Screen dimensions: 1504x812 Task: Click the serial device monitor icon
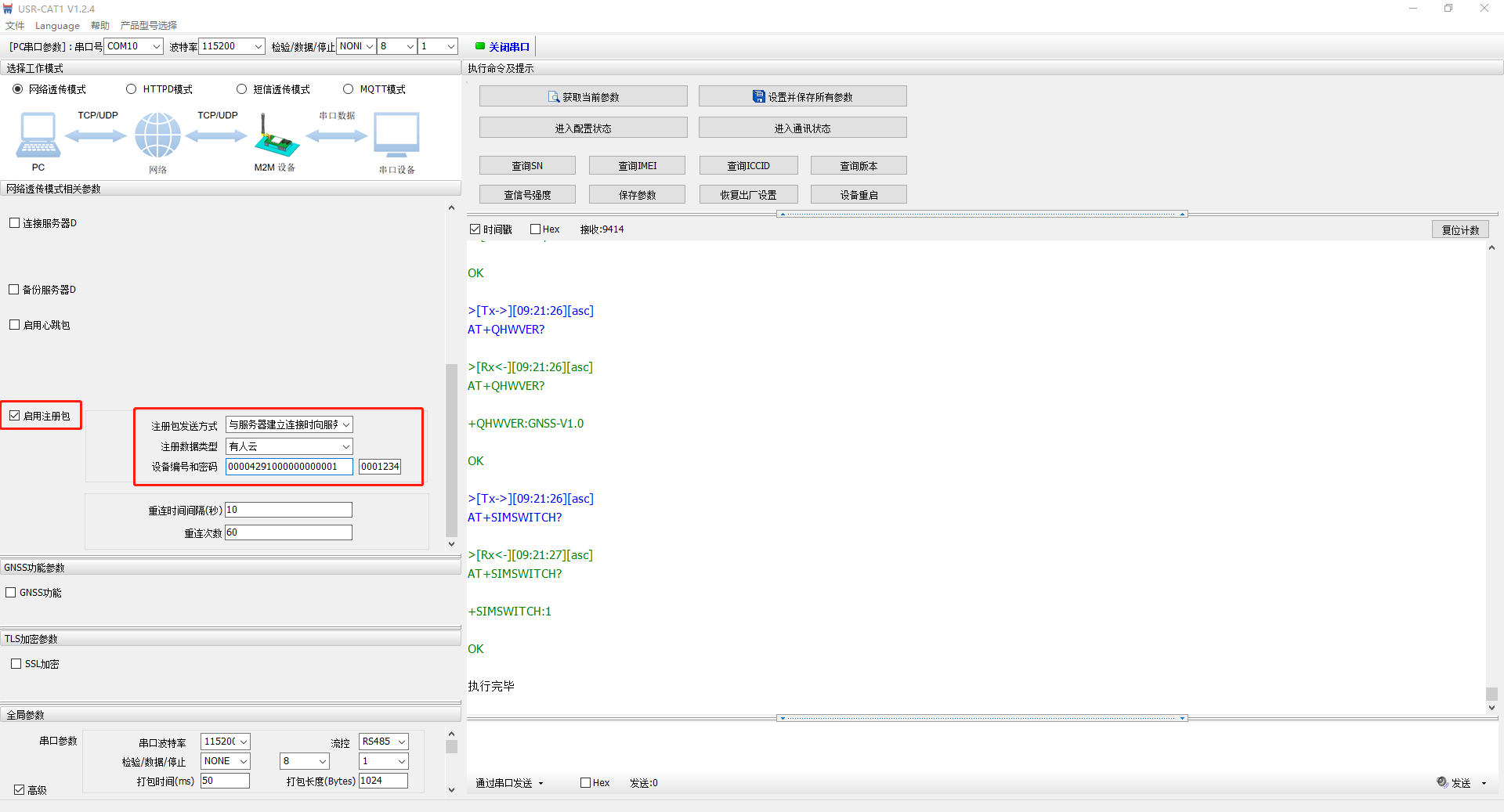(x=396, y=135)
